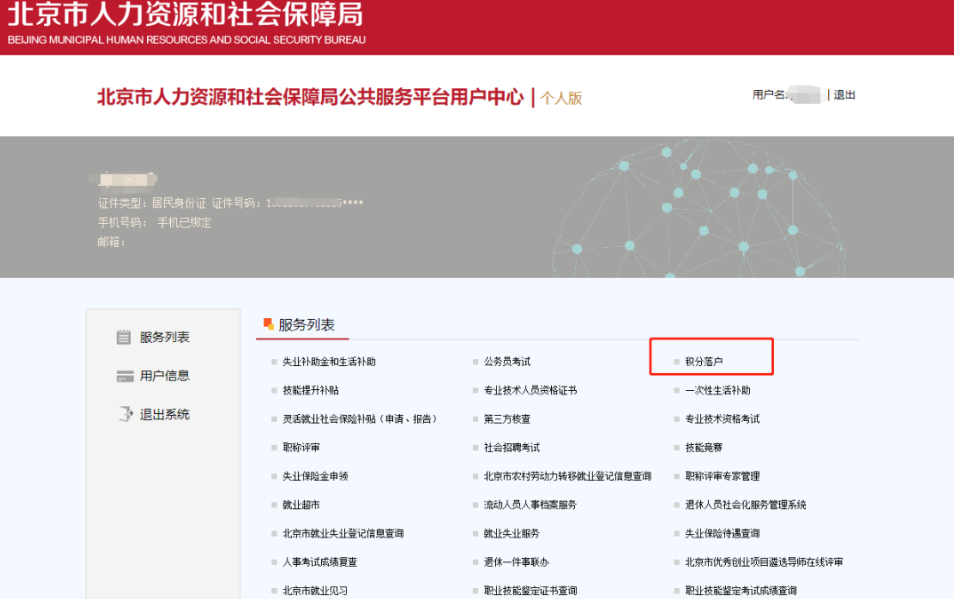This screenshot has height=599, width=954.
Task: Click the 证件类型 居民身份证 text
Action: tap(152, 203)
